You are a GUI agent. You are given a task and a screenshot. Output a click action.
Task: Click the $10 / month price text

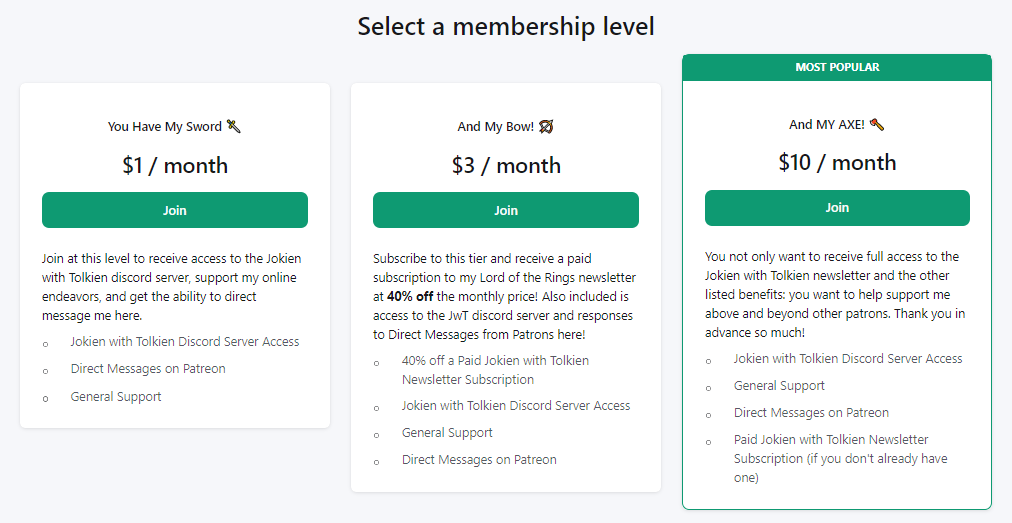click(x=837, y=163)
